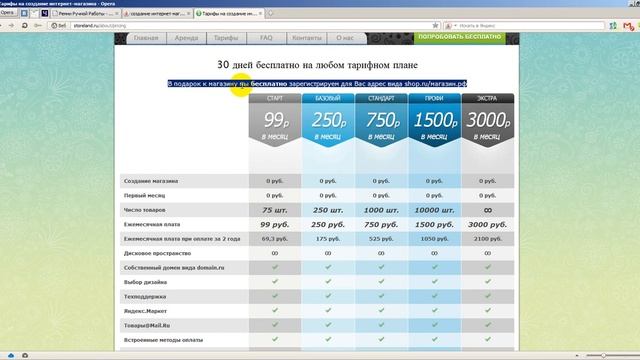The height and width of the screenshot is (360, 640).
Task: Click the '250 шт.' cell
Action: point(328,210)
